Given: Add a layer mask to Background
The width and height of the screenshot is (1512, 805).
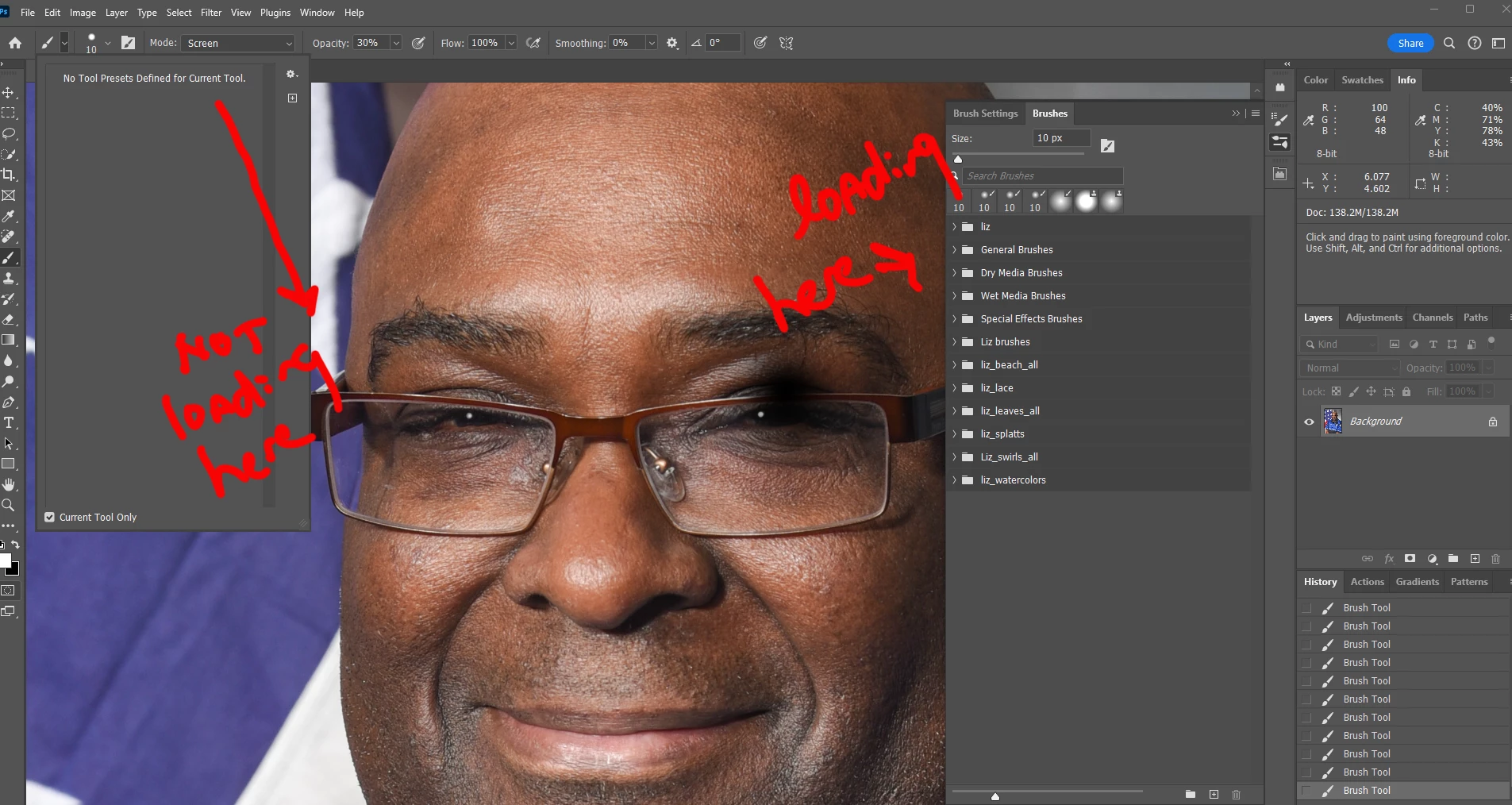Looking at the screenshot, I should (x=1410, y=558).
